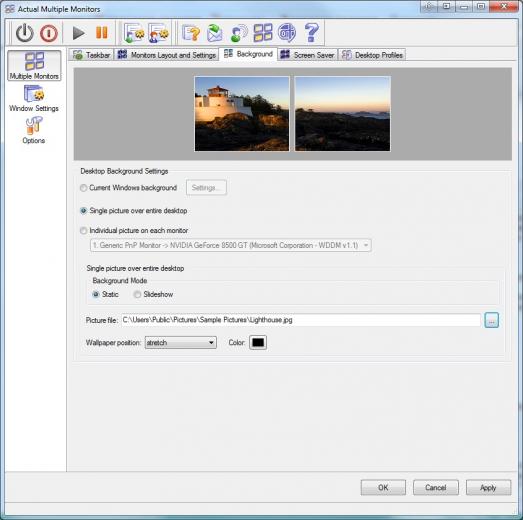Expand the Generic PnP Monitor dropdown
Image resolution: width=523 pixels, height=520 pixels.
click(231, 245)
